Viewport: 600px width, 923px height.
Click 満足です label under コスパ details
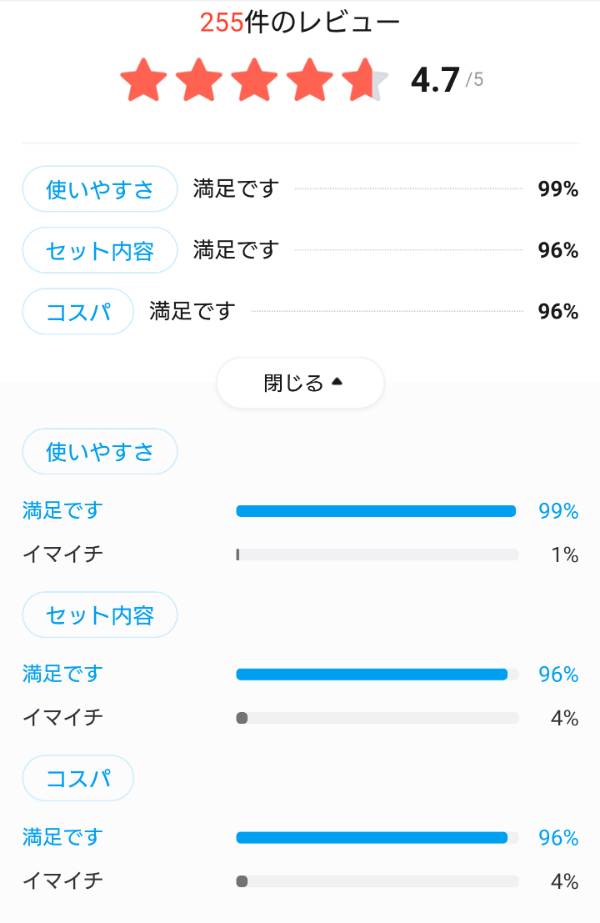click(62, 836)
